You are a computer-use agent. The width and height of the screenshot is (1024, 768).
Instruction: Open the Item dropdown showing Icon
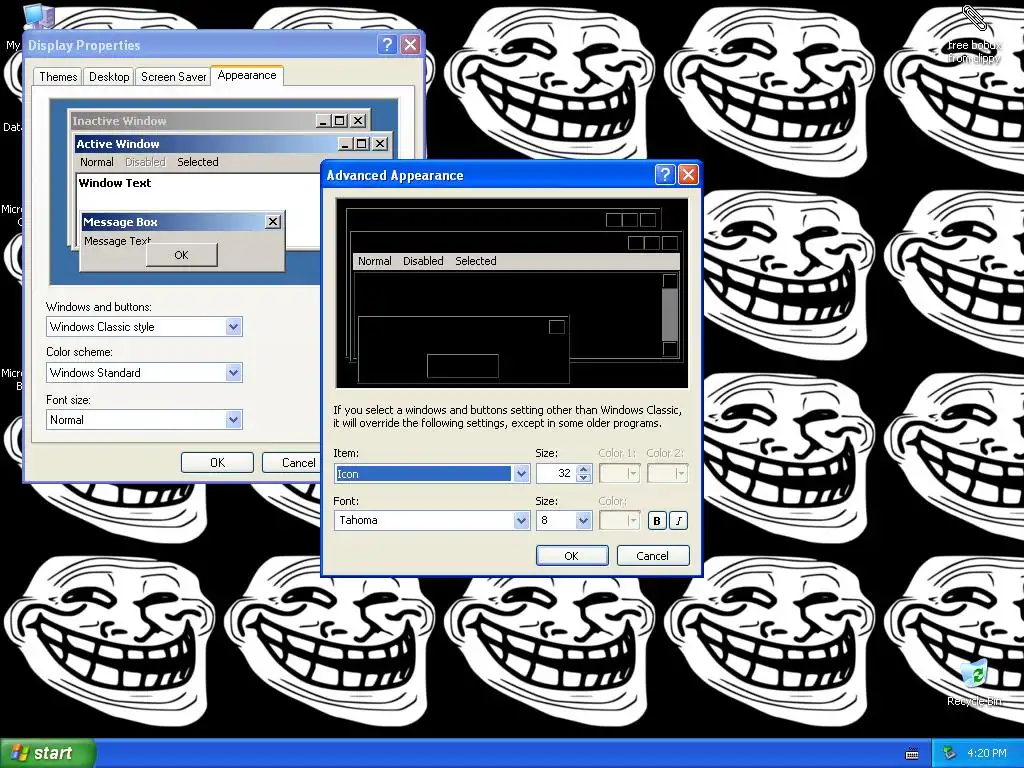521,473
